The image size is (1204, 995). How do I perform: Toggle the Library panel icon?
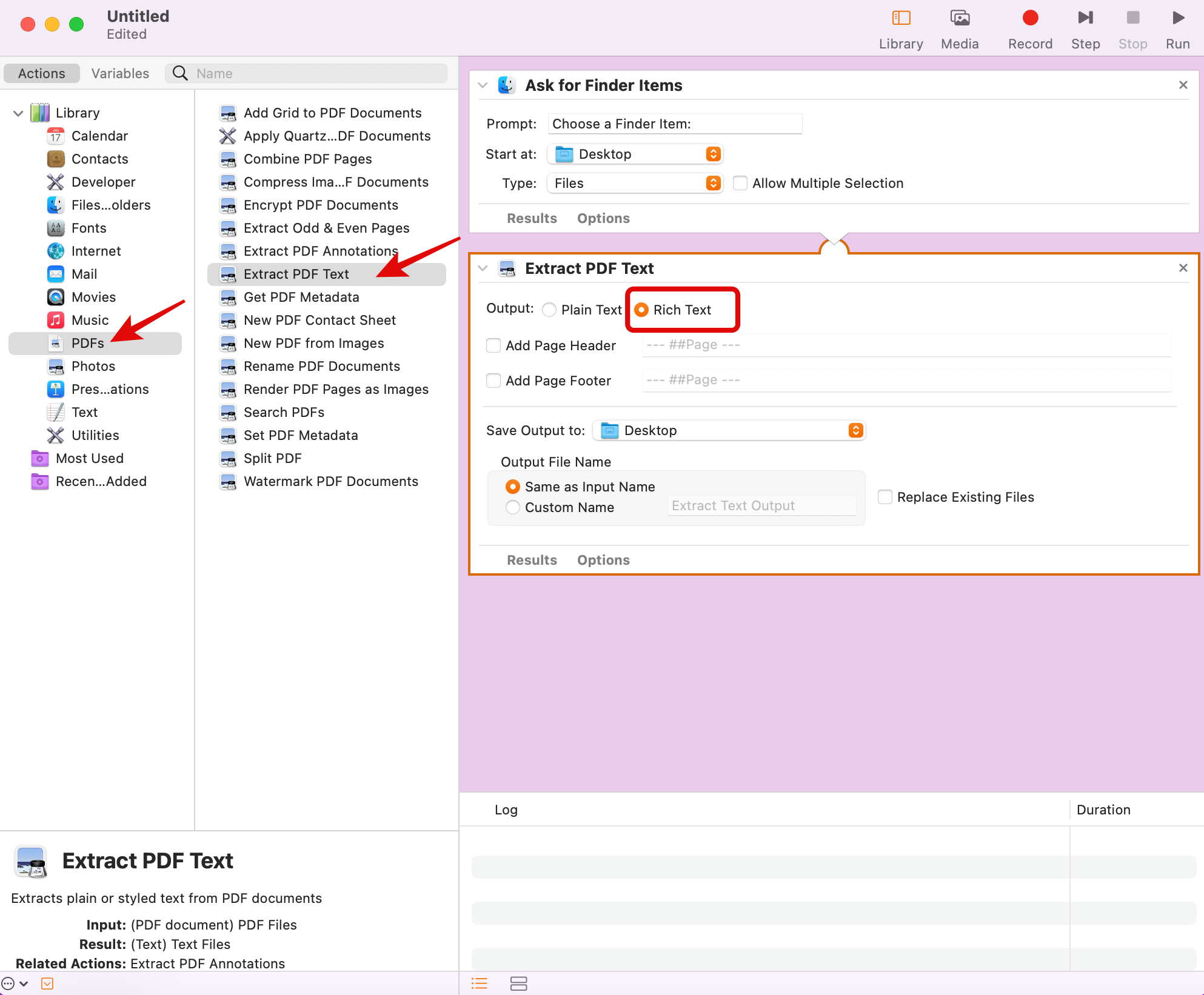pyautogui.click(x=901, y=18)
